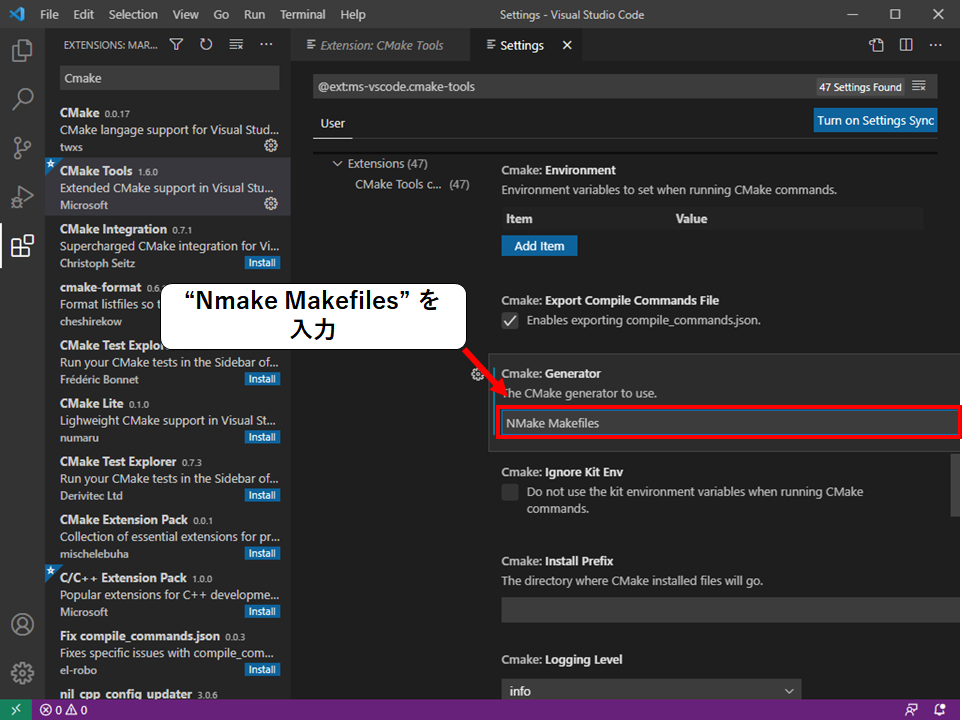Refresh the extensions list
962x720 pixels.
click(x=206, y=44)
